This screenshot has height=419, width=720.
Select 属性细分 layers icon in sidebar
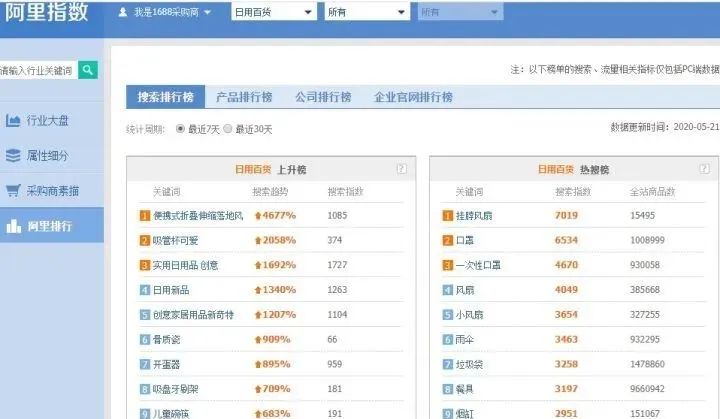tap(13, 156)
